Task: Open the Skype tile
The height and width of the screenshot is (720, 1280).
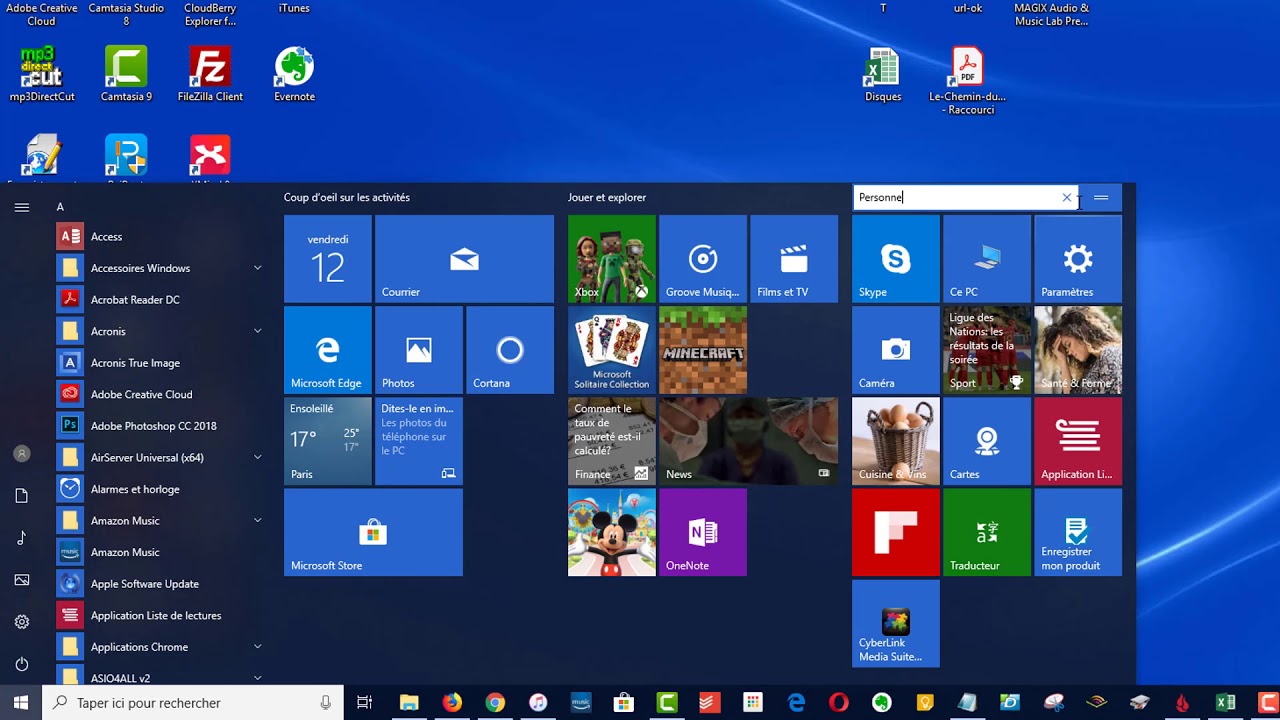Action: pyautogui.click(x=895, y=259)
